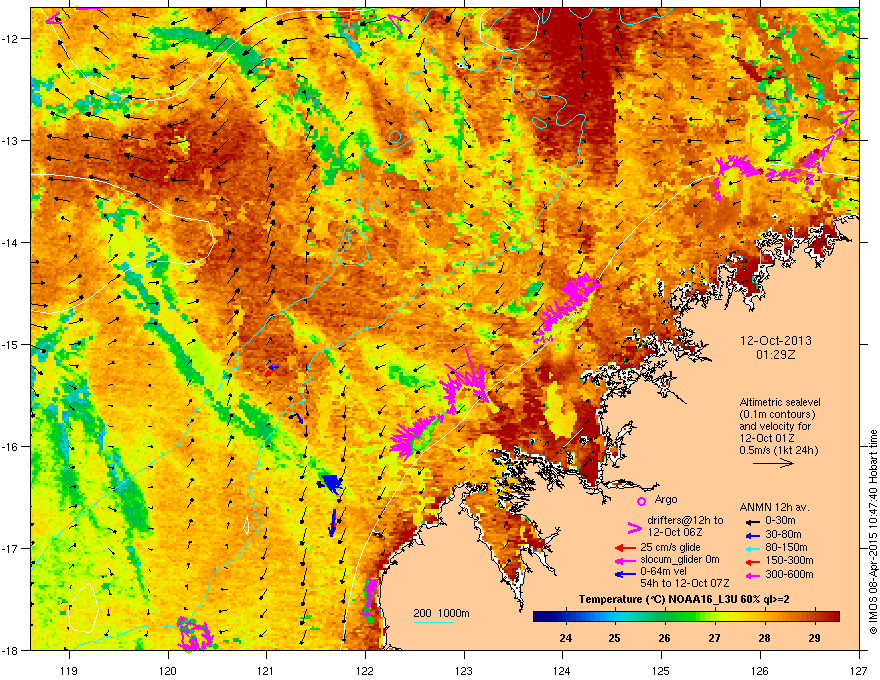This screenshot has height=680, width=880.
Task: Click the magenta drifter loop at bottom near 120.2E
Action: tap(195, 634)
